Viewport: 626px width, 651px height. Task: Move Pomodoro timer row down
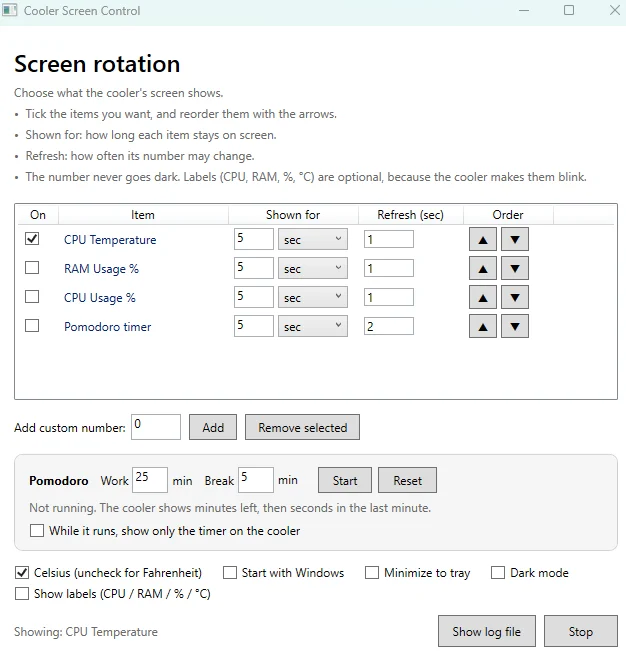click(515, 327)
